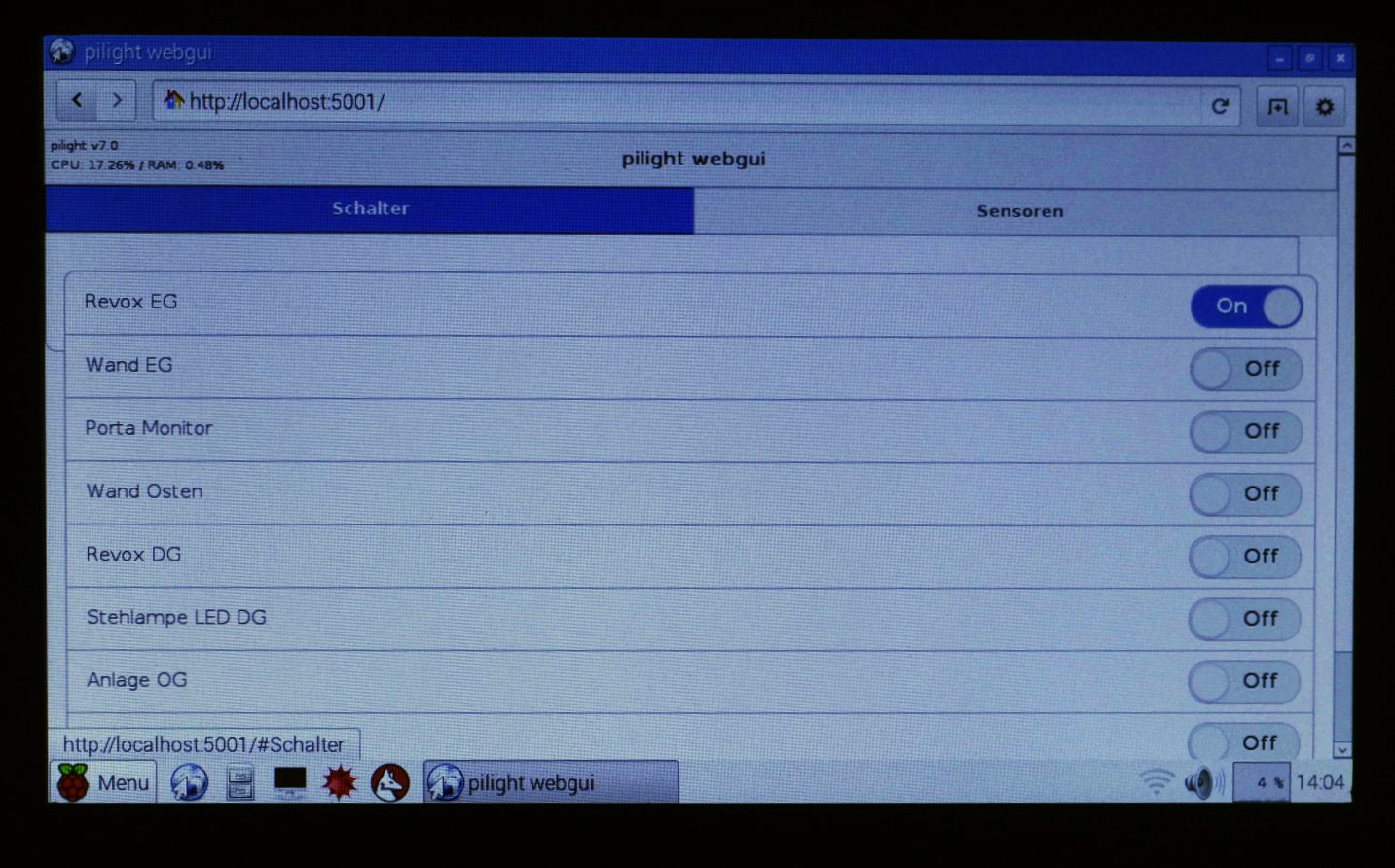Enable the Porta Monitor switch
Image resolution: width=1395 pixels, height=868 pixels.
1245,431
